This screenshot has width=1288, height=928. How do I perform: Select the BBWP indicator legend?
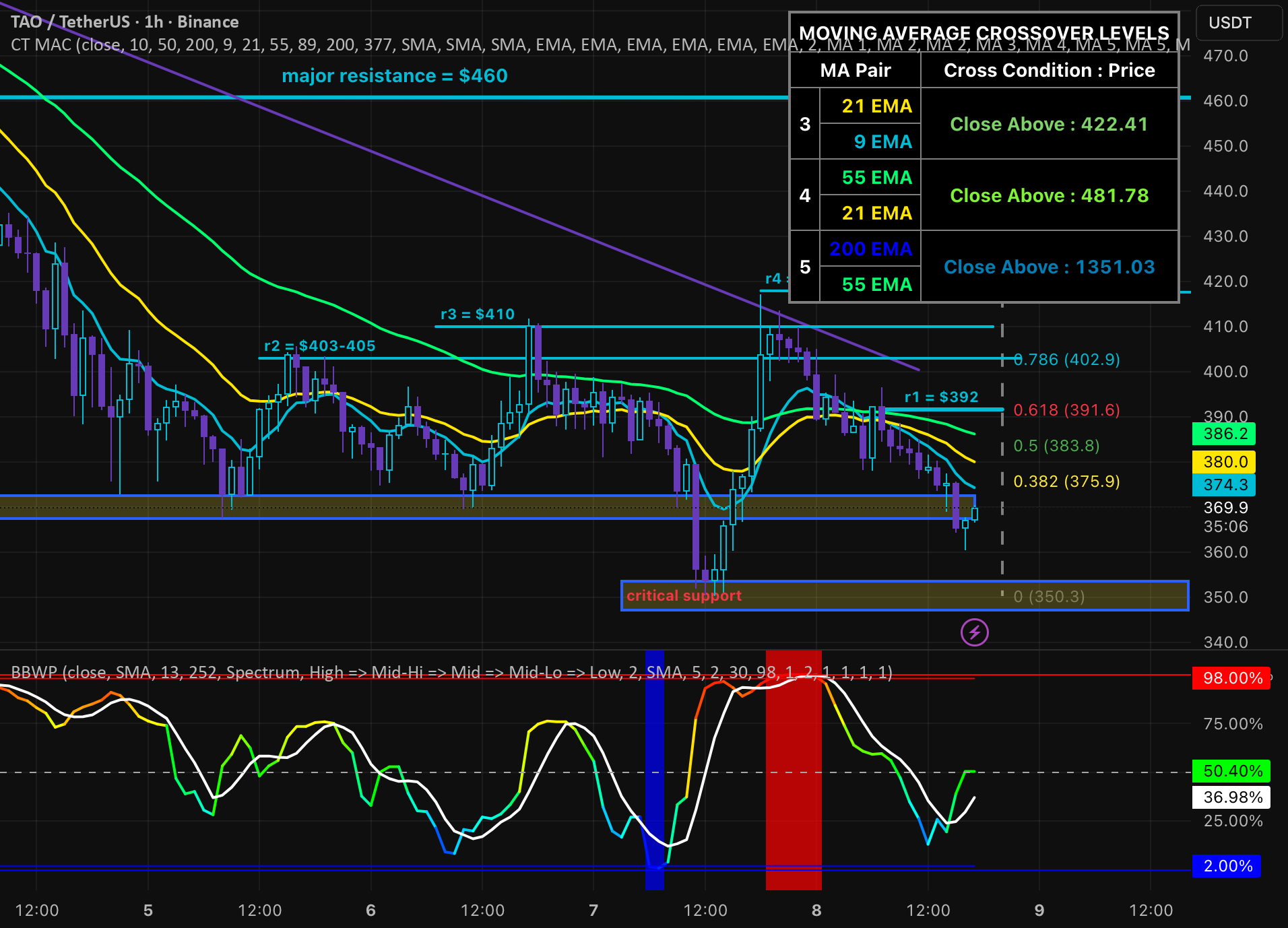(451, 672)
